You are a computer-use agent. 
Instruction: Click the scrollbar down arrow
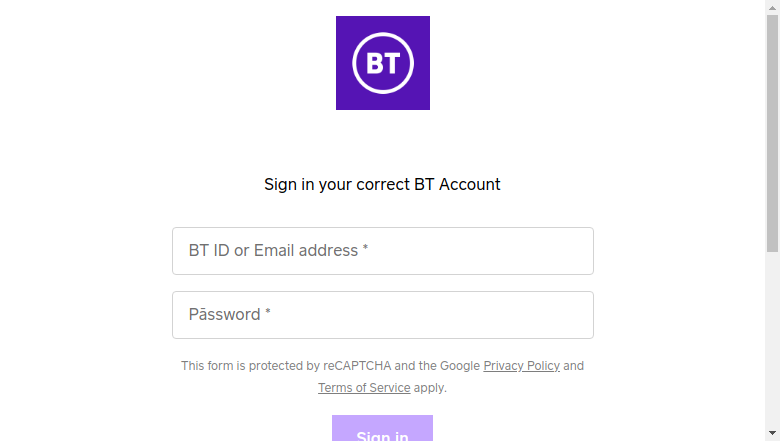point(772,433)
